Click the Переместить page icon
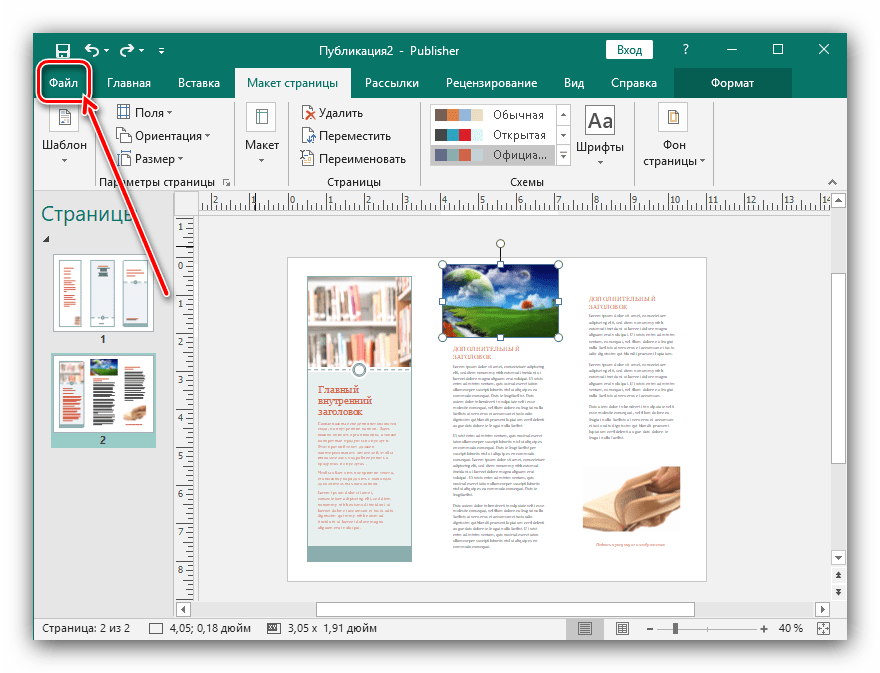880x673 pixels. pyautogui.click(x=309, y=136)
